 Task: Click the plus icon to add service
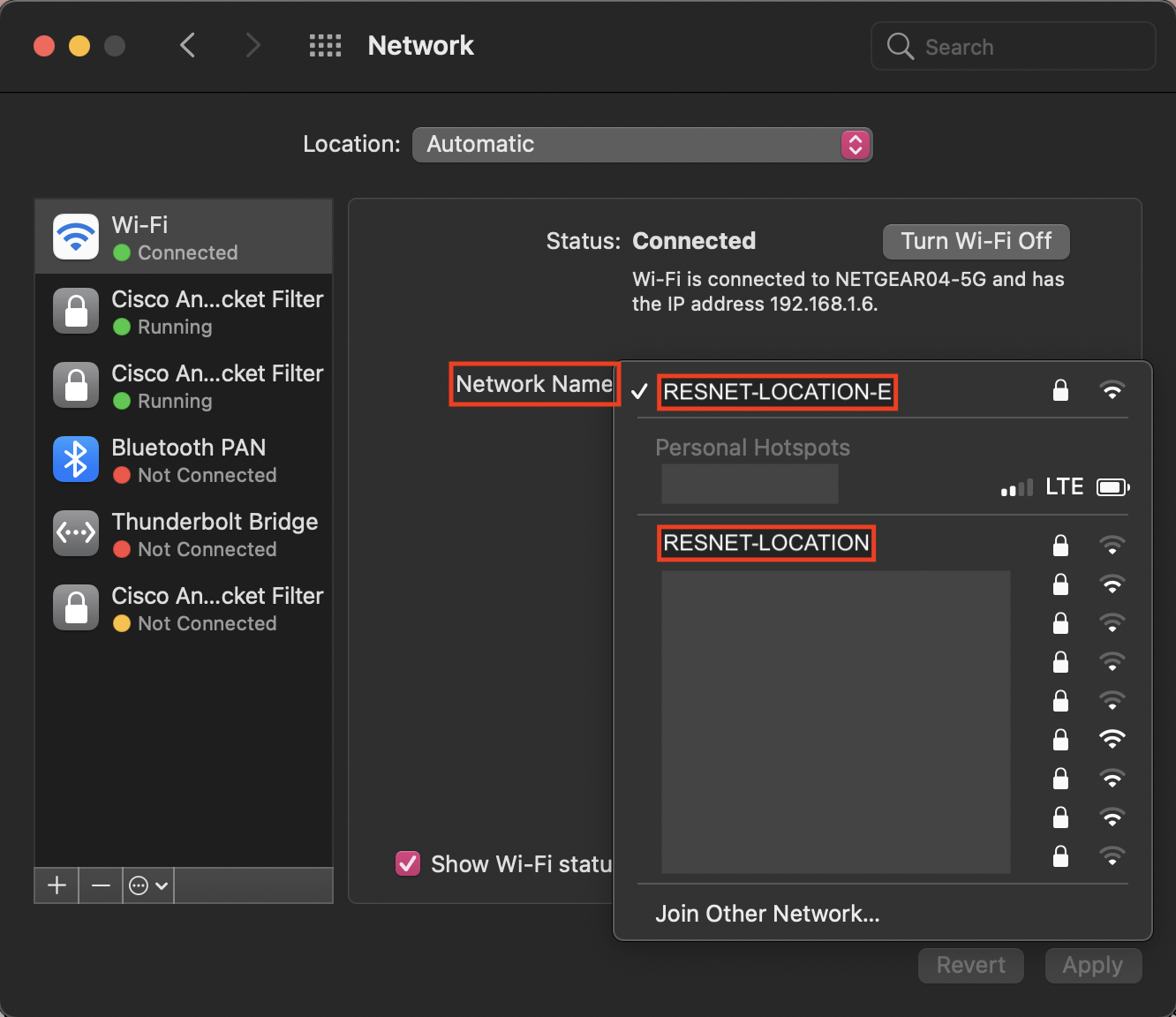[57, 885]
